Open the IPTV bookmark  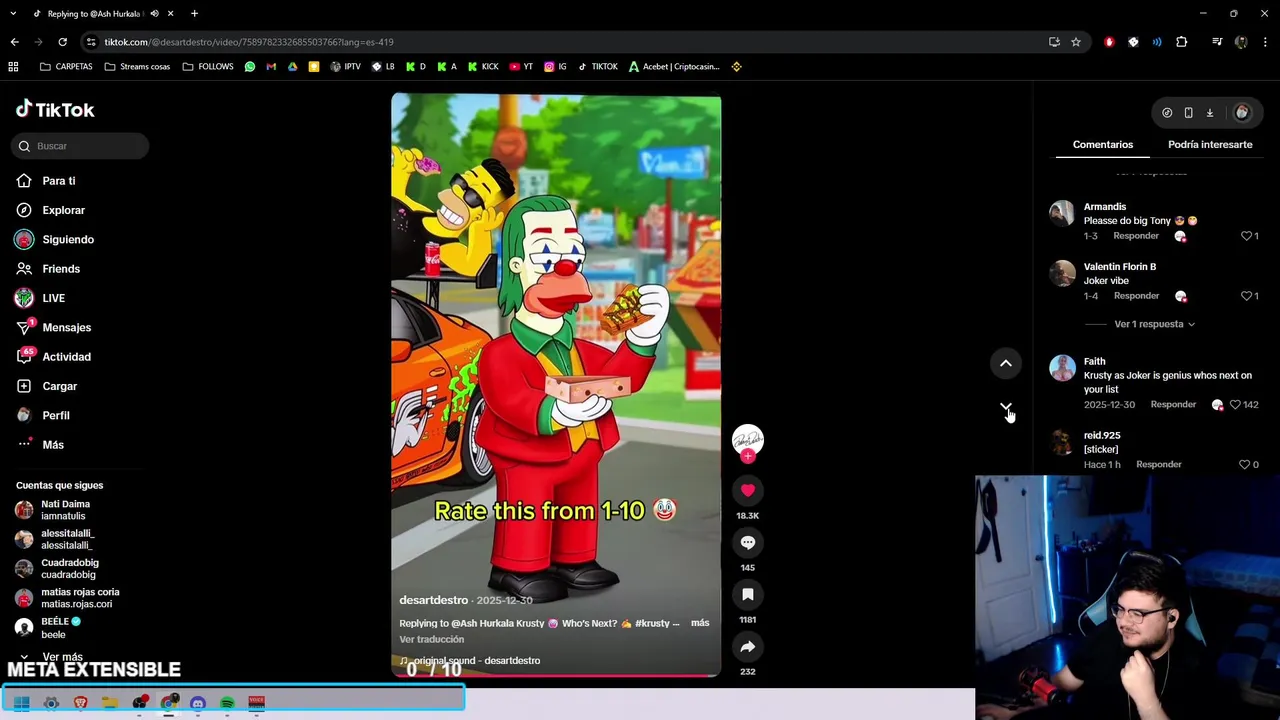(x=344, y=67)
